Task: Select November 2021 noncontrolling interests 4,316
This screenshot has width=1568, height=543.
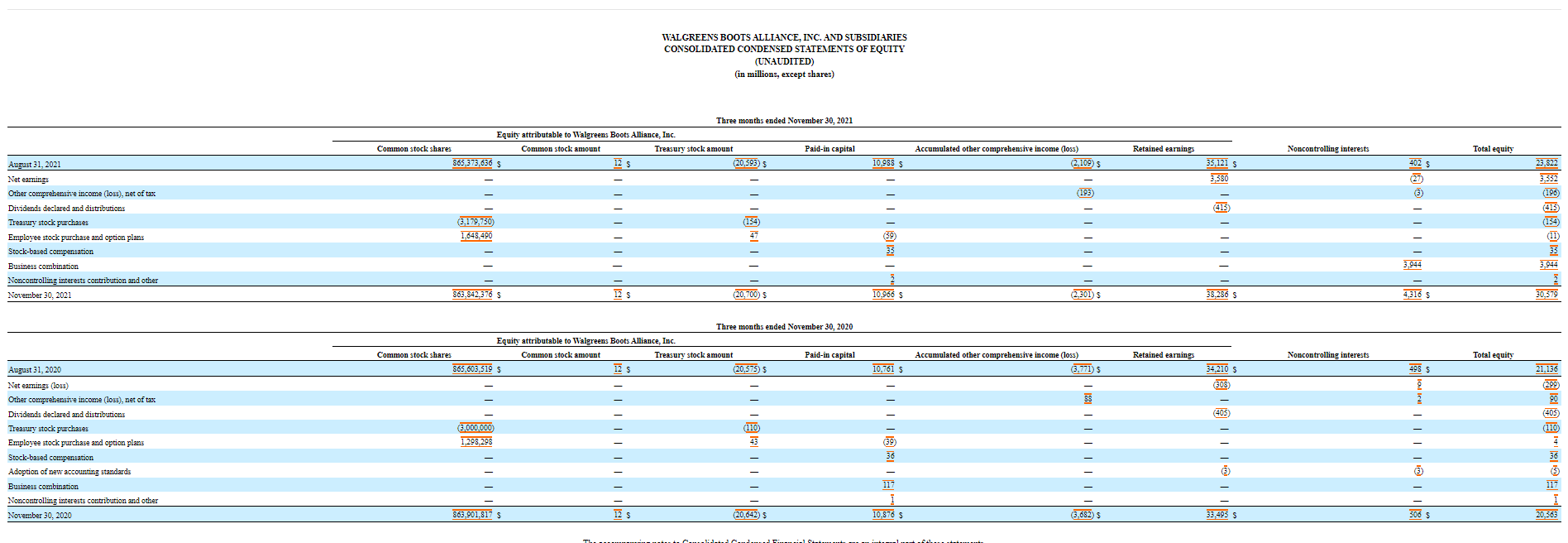Action: (x=1413, y=294)
